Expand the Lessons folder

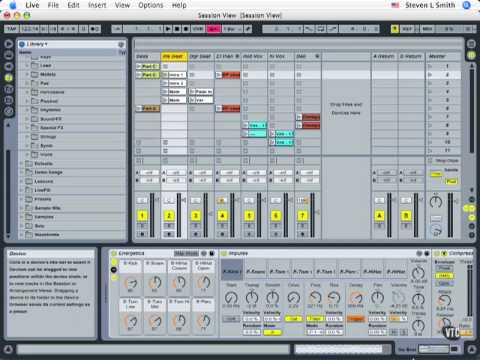[x=22, y=181]
